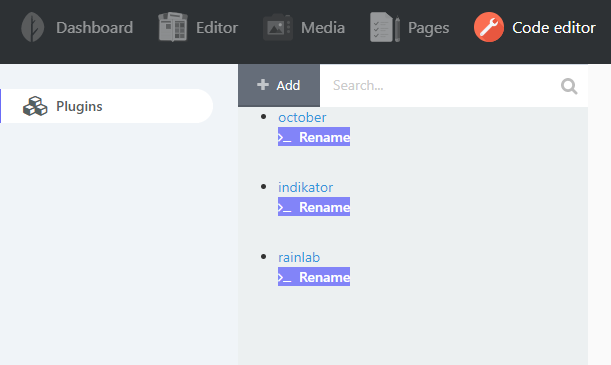Select Plugins in the sidebar

106,106
